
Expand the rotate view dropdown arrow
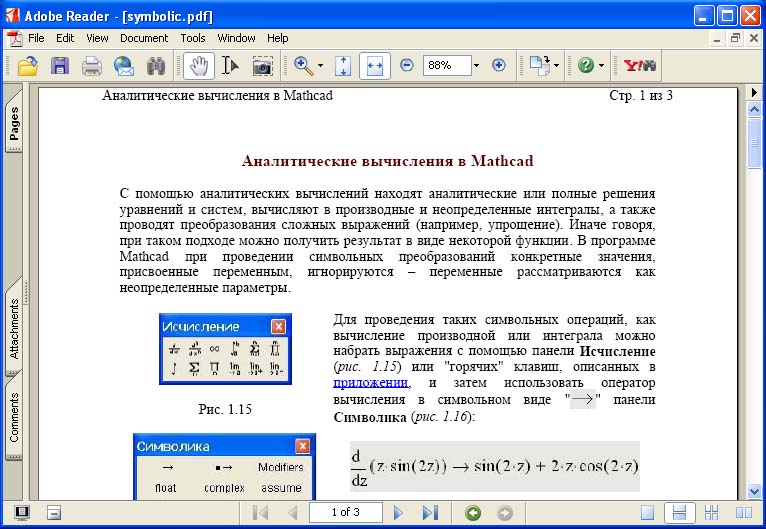pos(556,65)
